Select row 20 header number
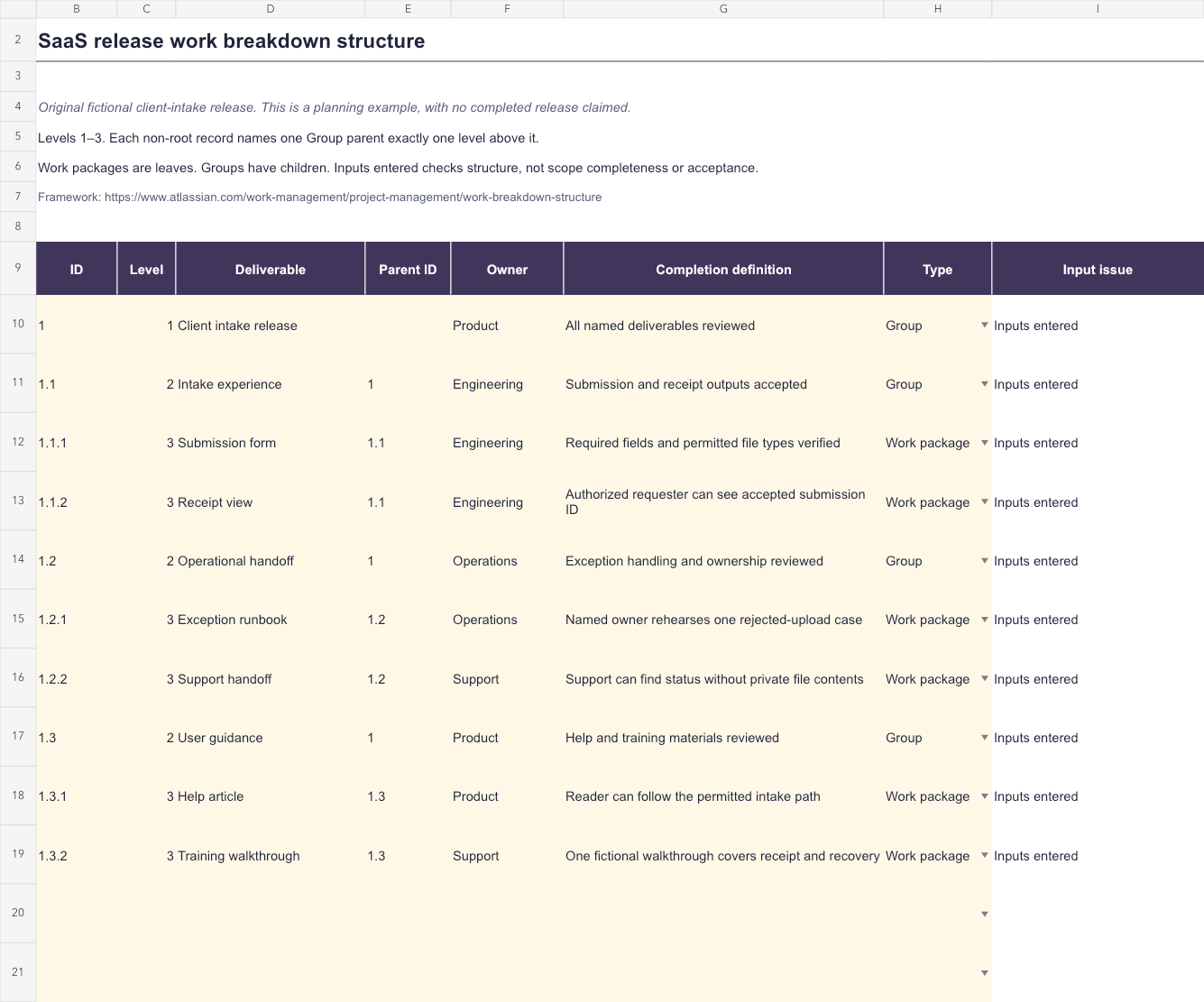 (x=18, y=913)
